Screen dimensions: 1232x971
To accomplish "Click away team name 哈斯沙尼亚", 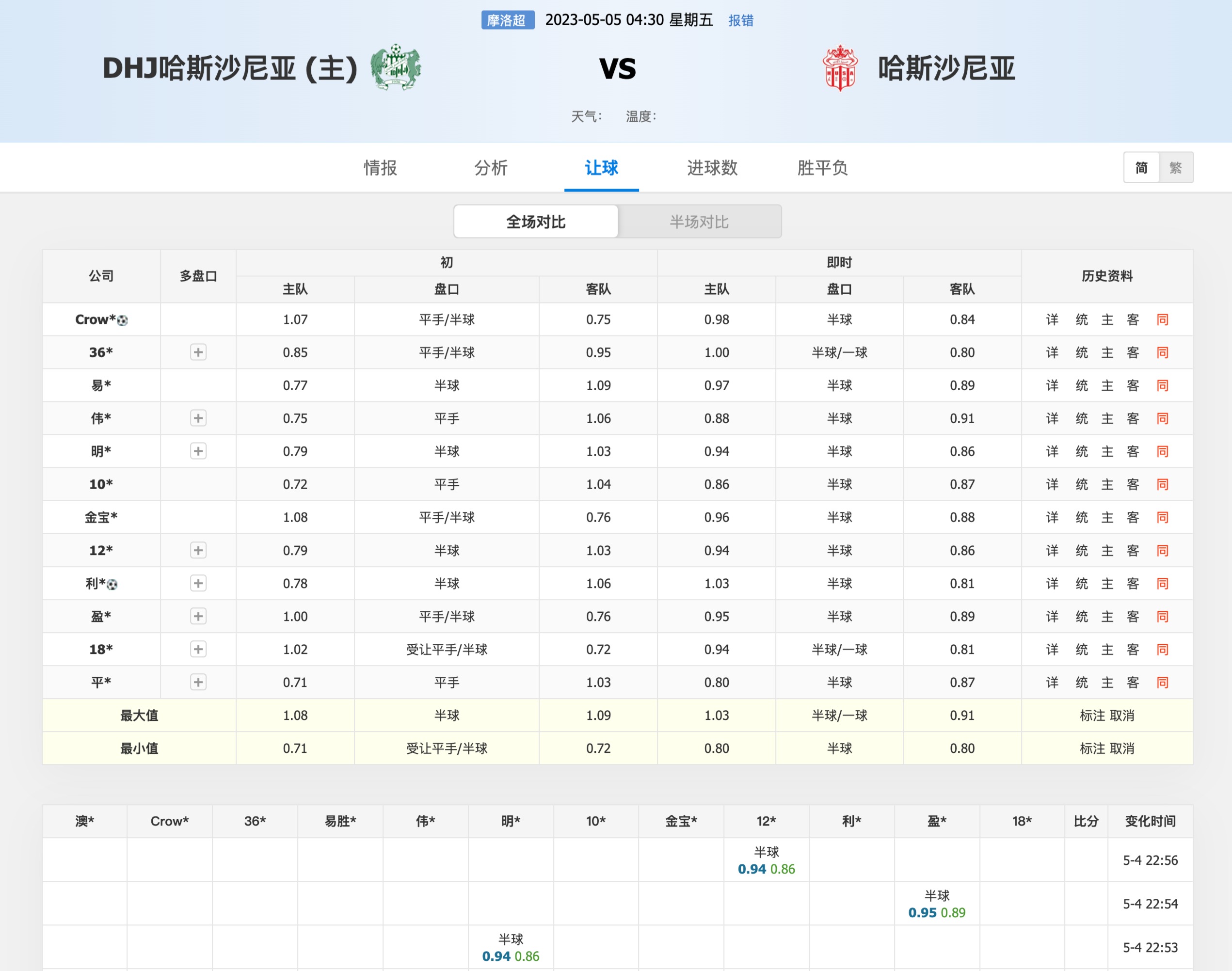I will tap(946, 68).
